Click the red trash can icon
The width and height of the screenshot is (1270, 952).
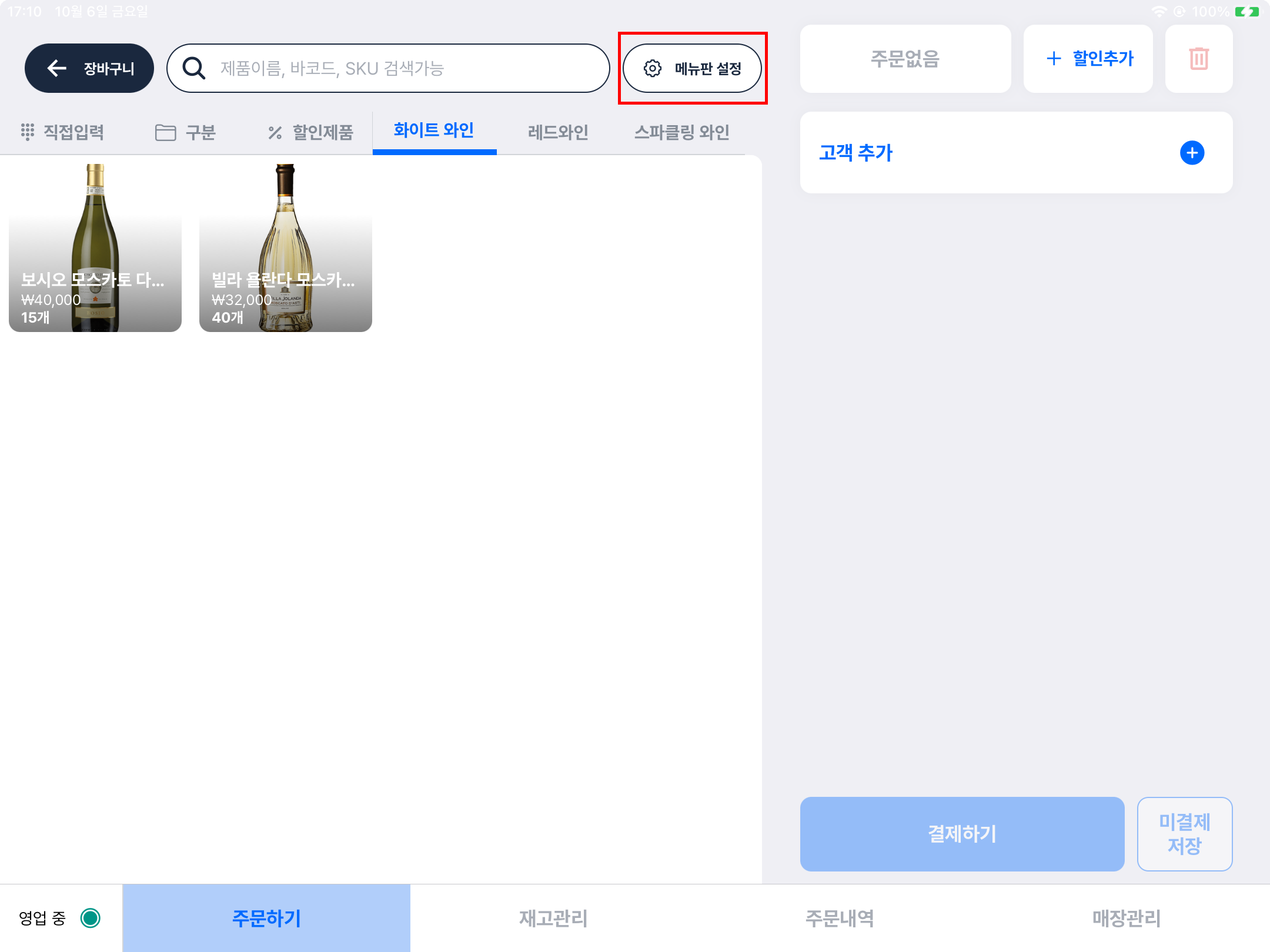point(1198,59)
